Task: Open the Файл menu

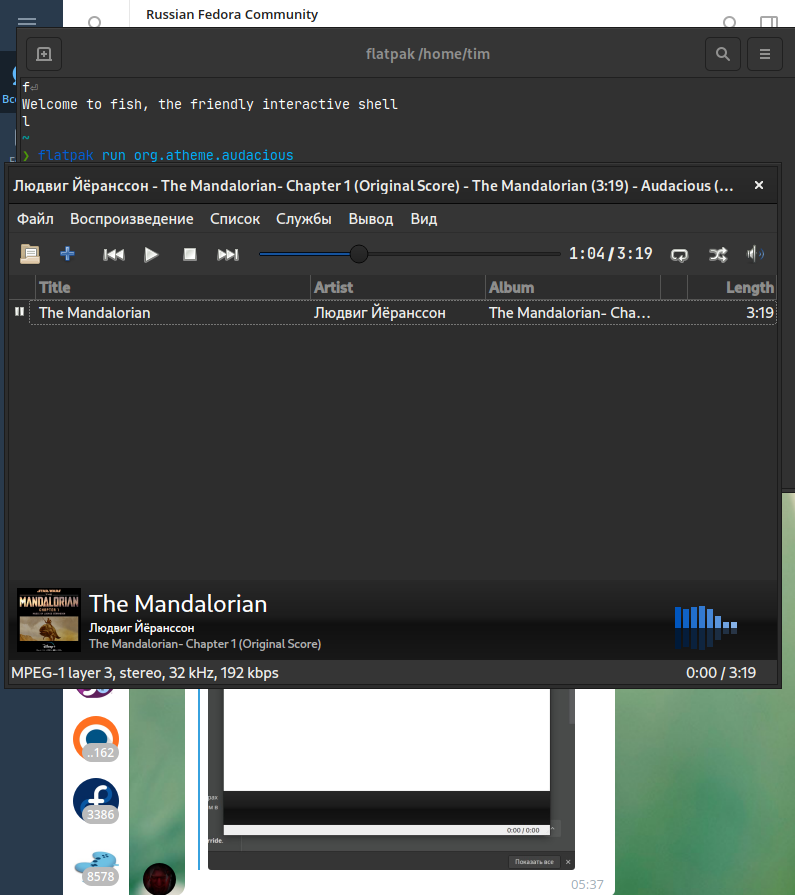Action: pyautogui.click(x=35, y=219)
